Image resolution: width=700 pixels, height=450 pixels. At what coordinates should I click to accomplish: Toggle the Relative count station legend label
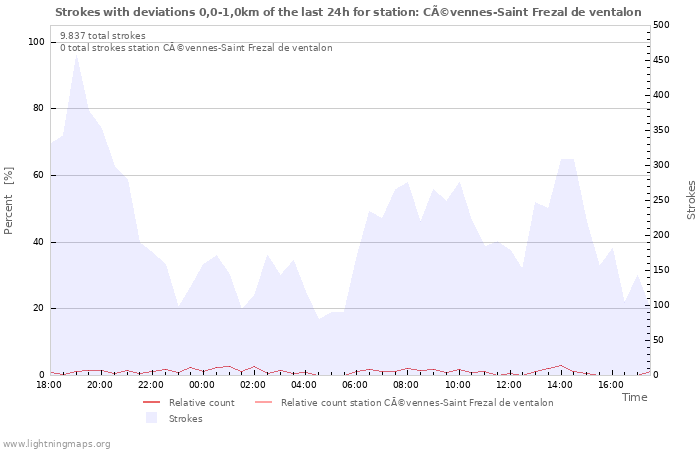click(x=416, y=403)
